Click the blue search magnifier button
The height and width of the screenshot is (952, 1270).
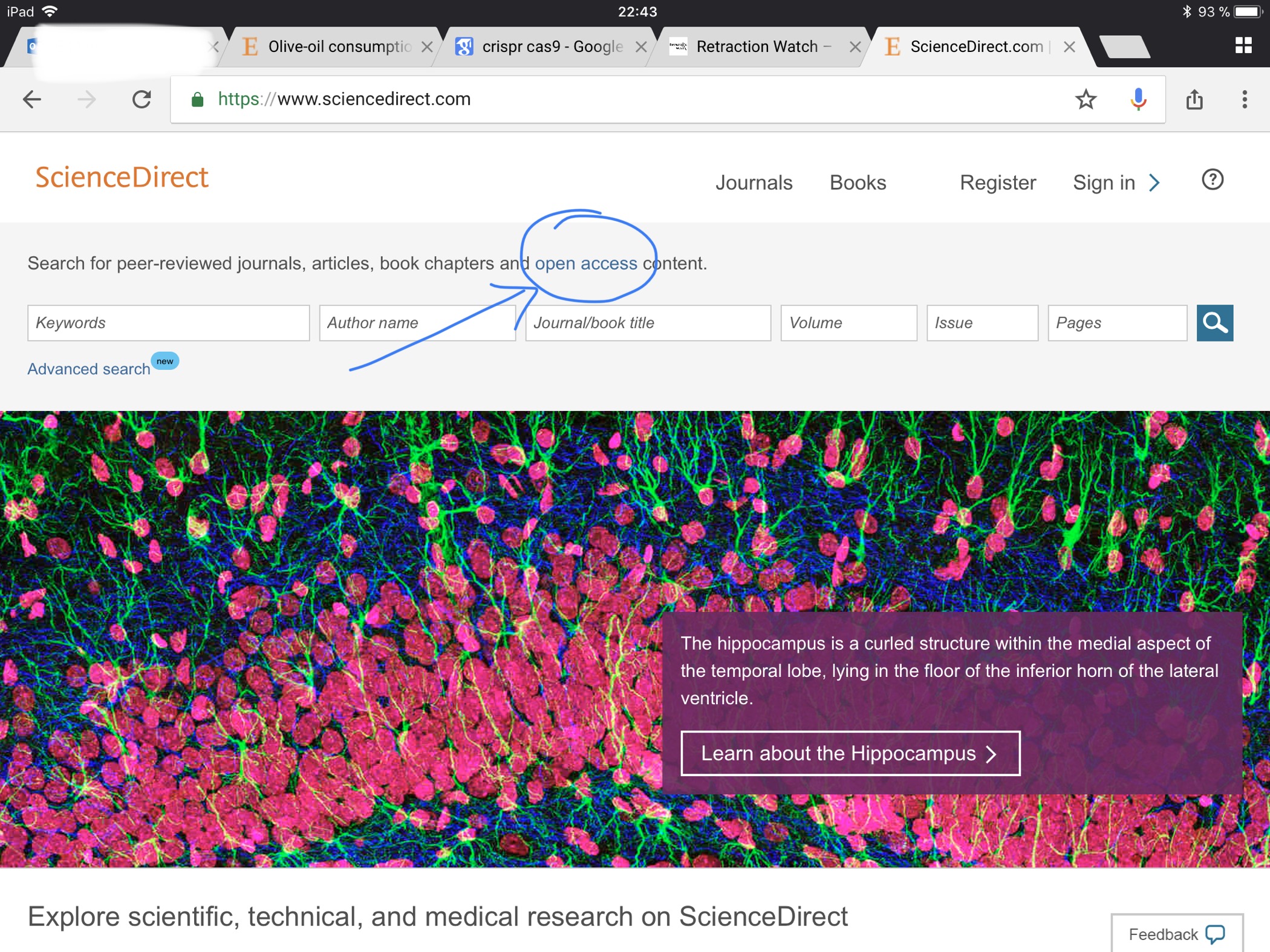pyautogui.click(x=1214, y=323)
